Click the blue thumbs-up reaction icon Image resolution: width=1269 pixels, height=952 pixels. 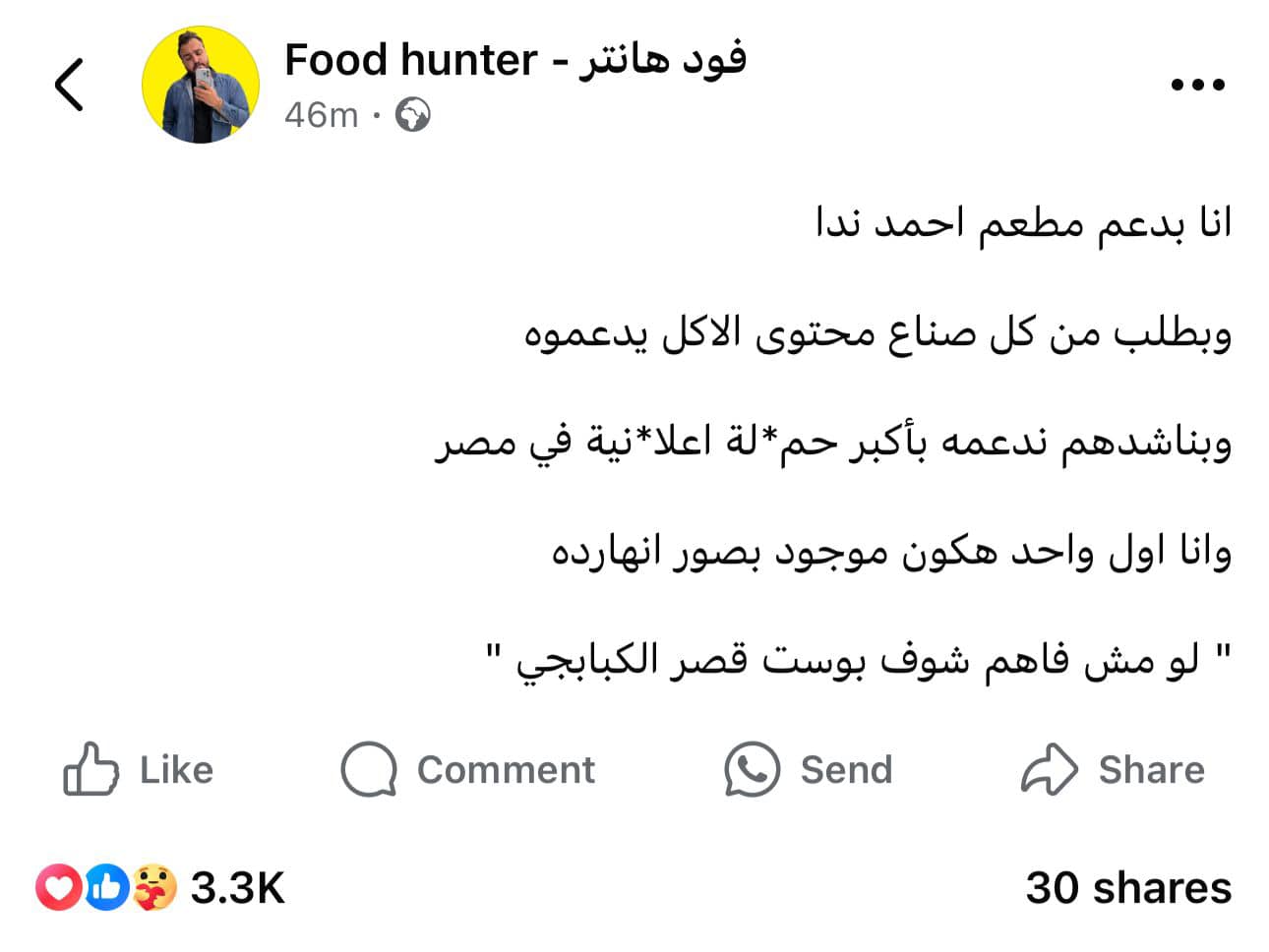[106, 888]
